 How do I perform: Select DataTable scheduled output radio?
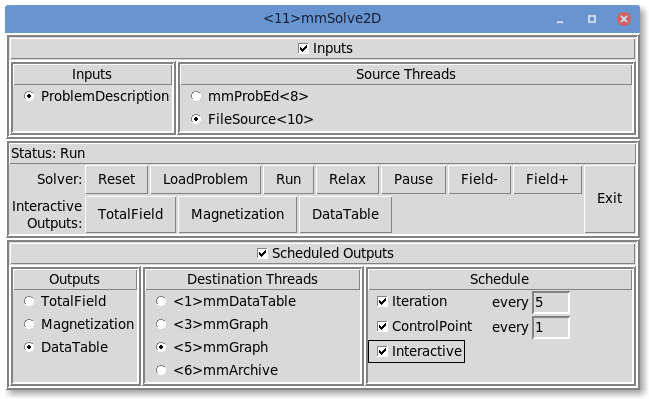(x=29, y=347)
